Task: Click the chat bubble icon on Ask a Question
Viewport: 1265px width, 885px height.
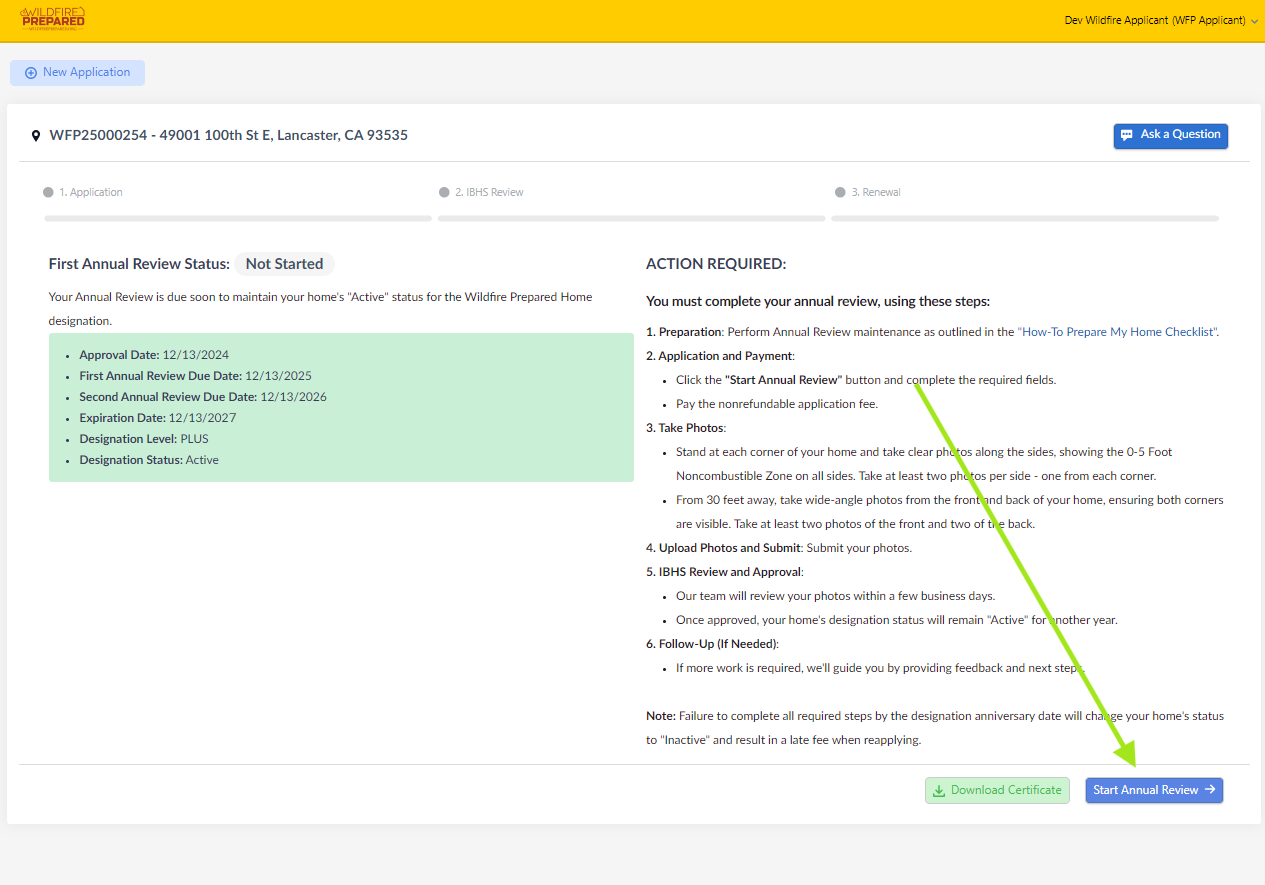Action: click(x=1127, y=135)
